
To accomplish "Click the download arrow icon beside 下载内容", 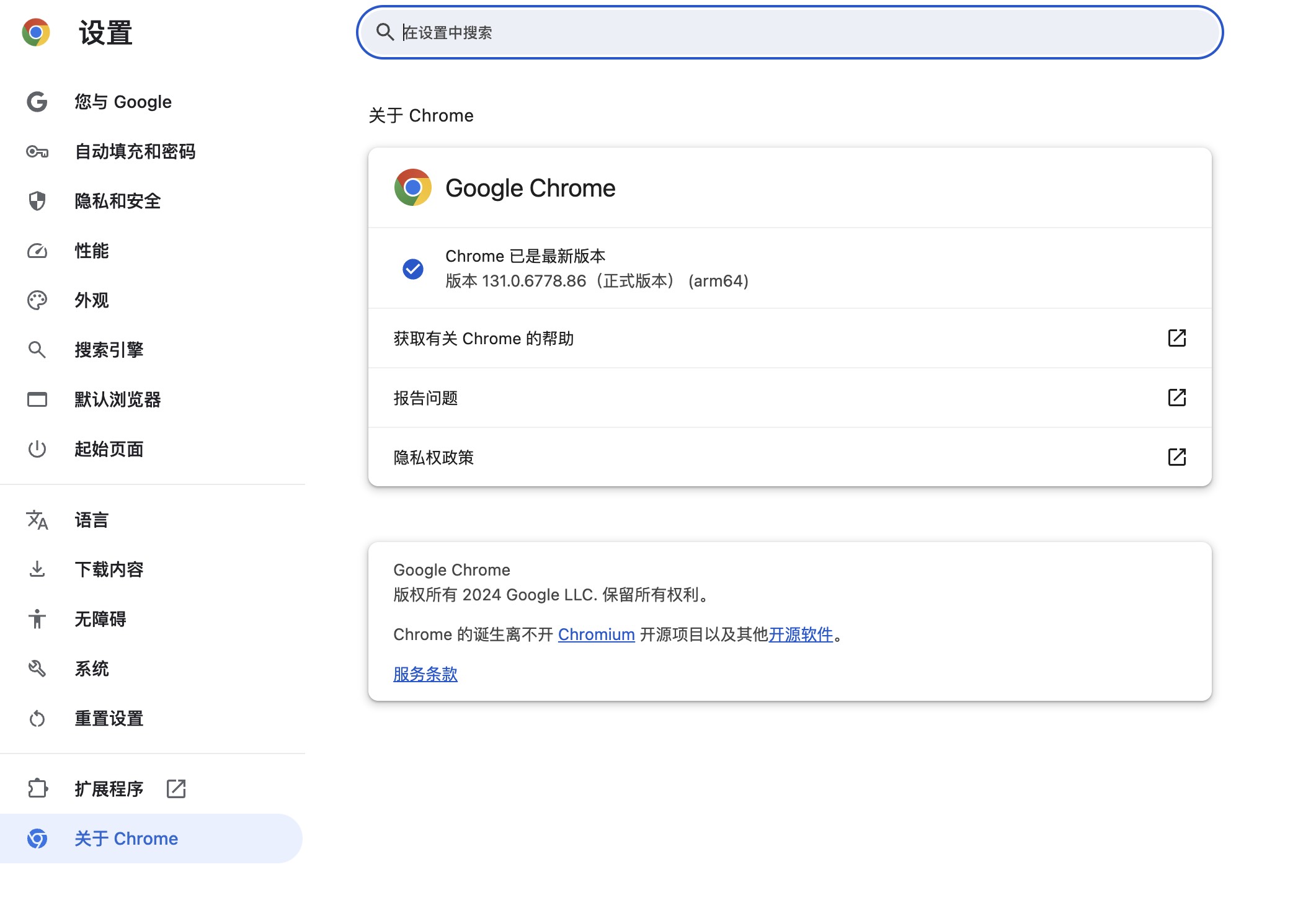I will 37,569.
